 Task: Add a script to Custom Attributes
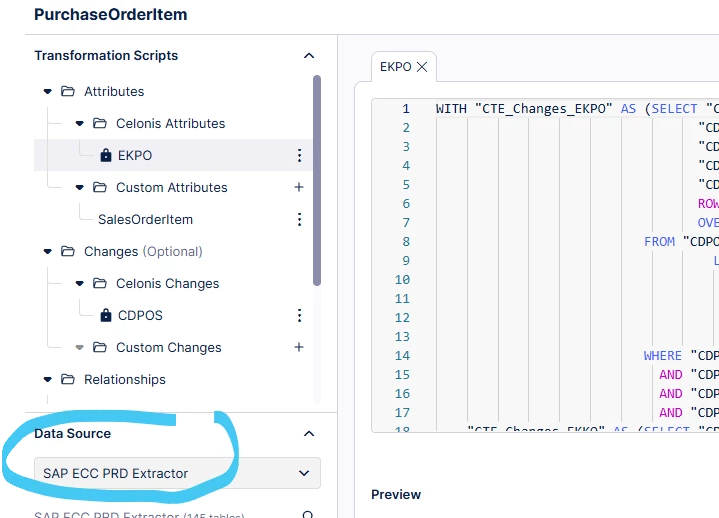click(299, 187)
